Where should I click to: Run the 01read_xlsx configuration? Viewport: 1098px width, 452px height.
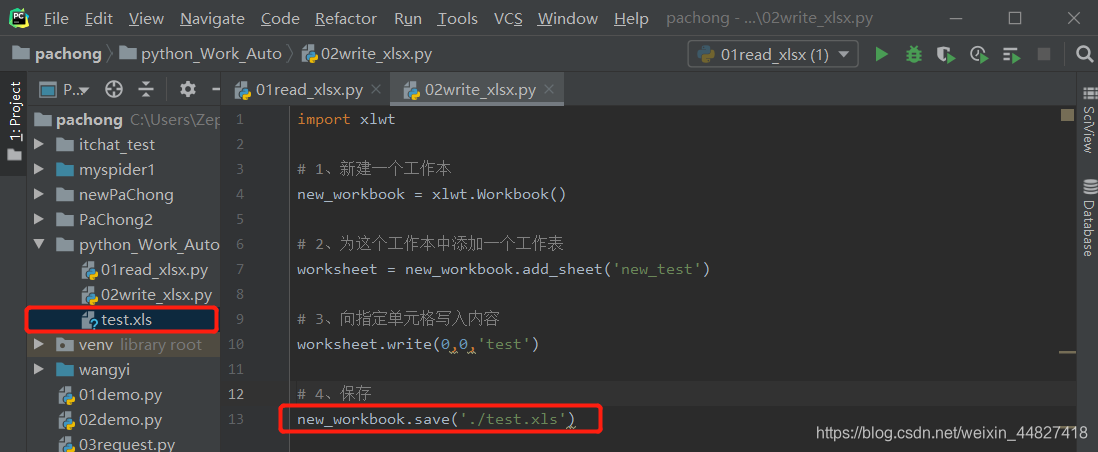[881, 54]
